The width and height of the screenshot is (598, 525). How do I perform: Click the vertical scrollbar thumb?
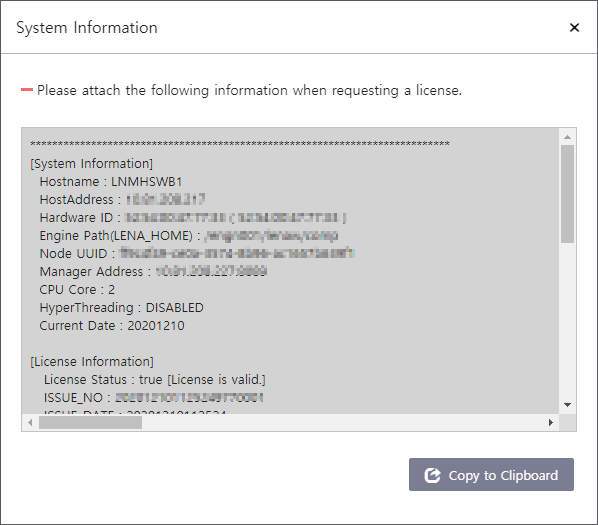click(x=567, y=194)
